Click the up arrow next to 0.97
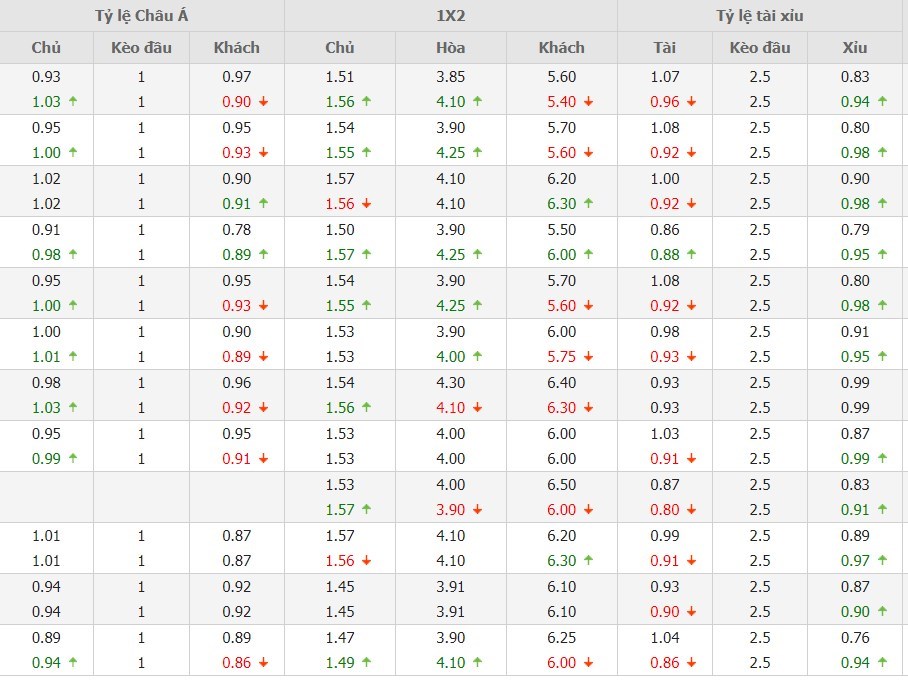 882,561
